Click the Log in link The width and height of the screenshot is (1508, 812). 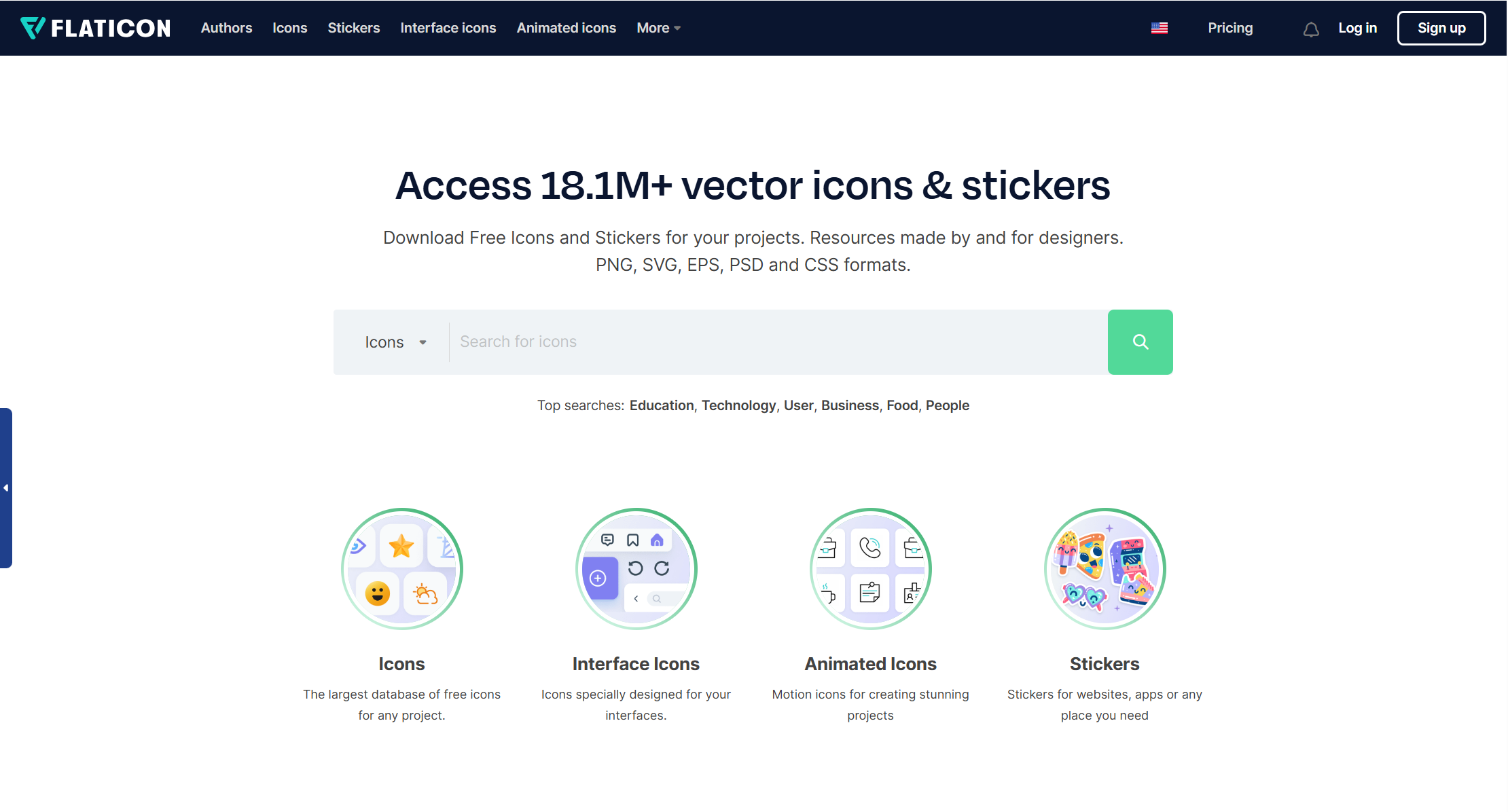pyautogui.click(x=1357, y=28)
